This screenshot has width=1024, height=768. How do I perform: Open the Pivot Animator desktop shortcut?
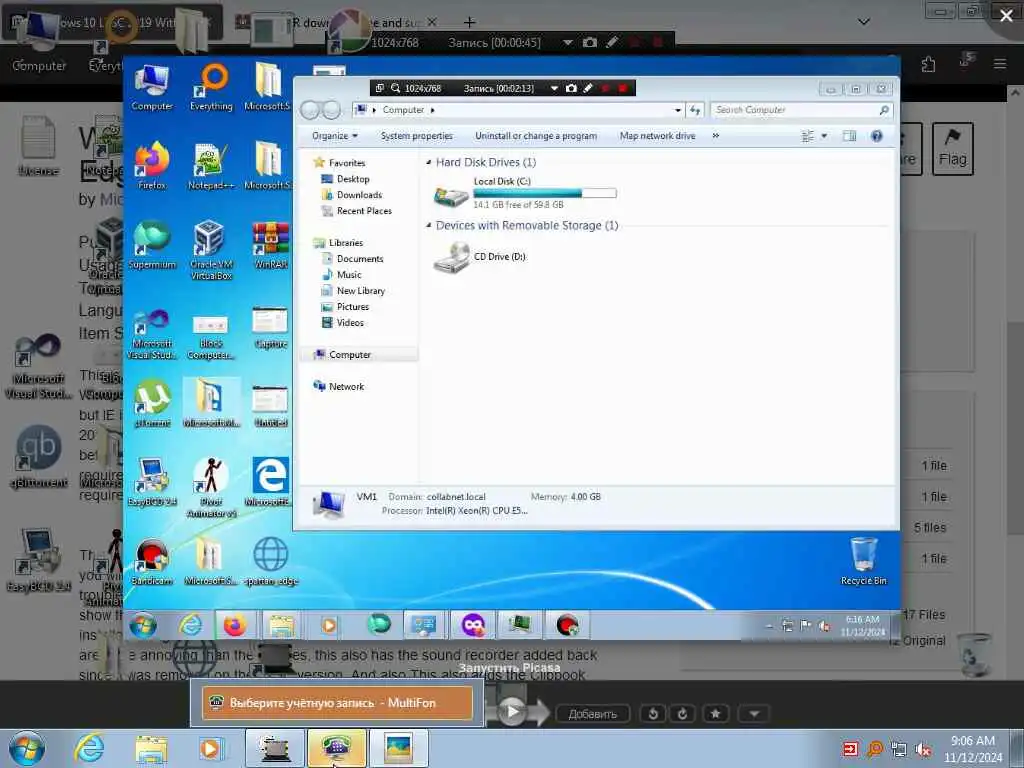(x=210, y=488)
